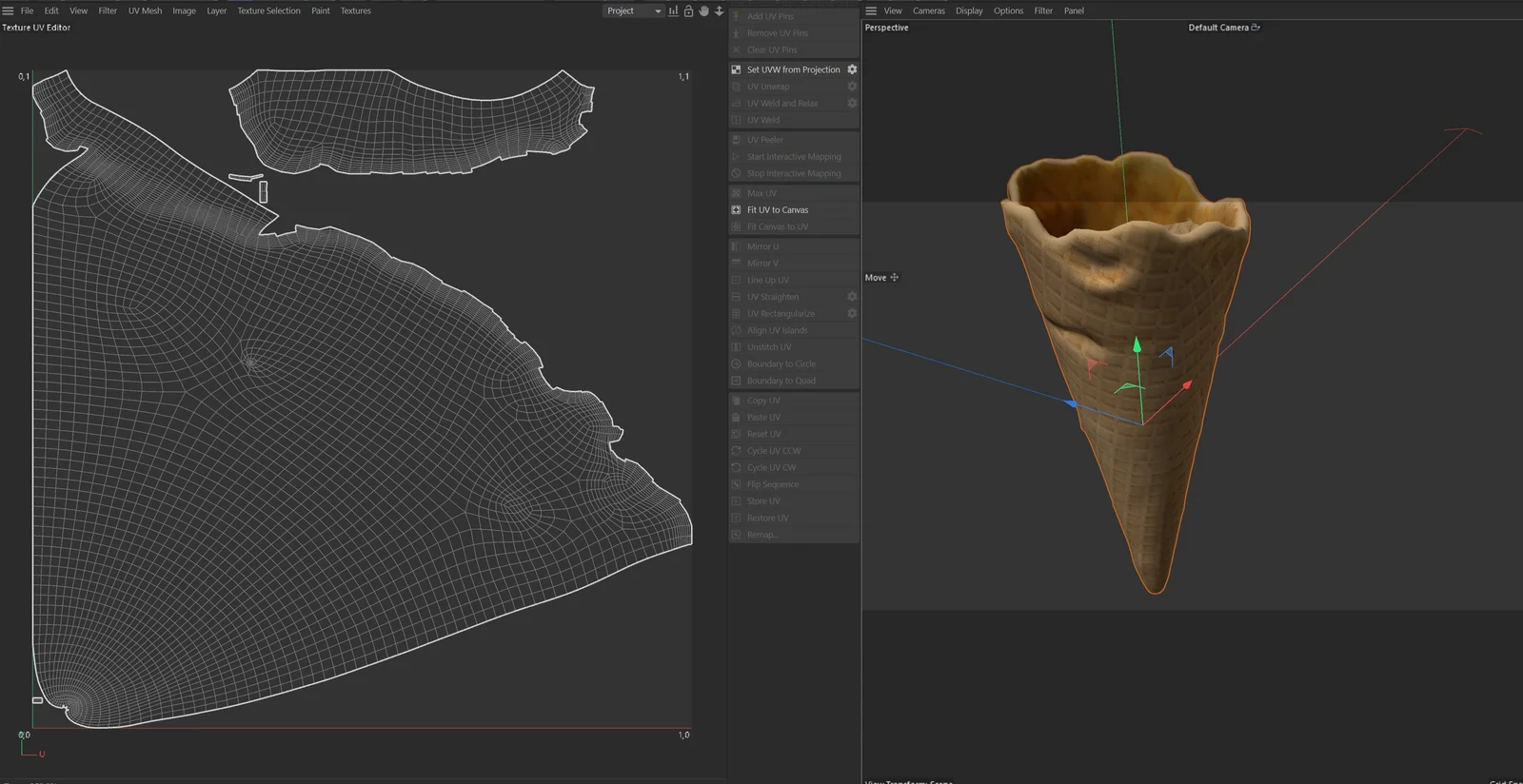1523x784 pixels.
Task: Click the Boundary to Quad icon
Action: click(736, 381)
